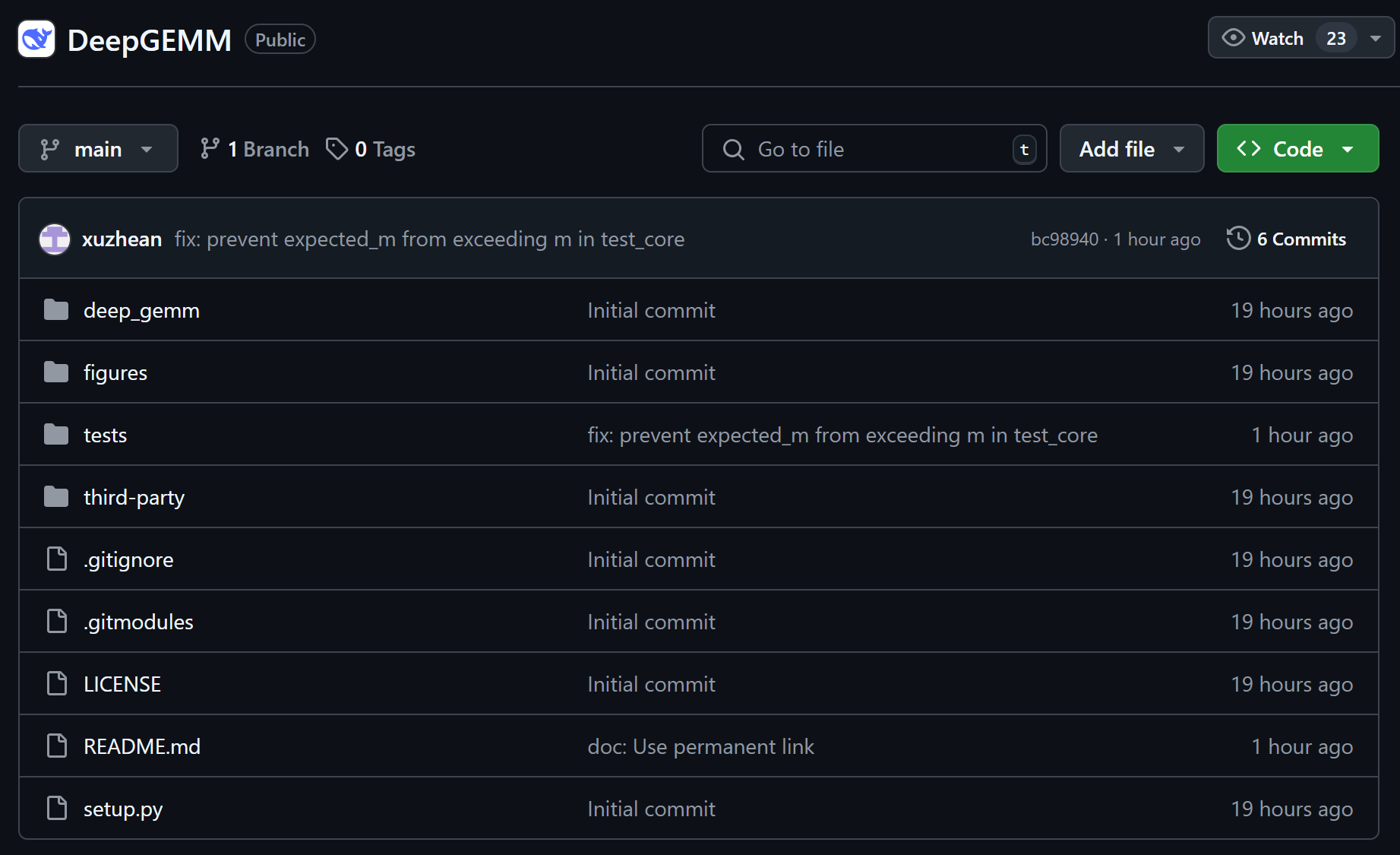
Task: Click the tests folder icon
Action: (56, 435)
